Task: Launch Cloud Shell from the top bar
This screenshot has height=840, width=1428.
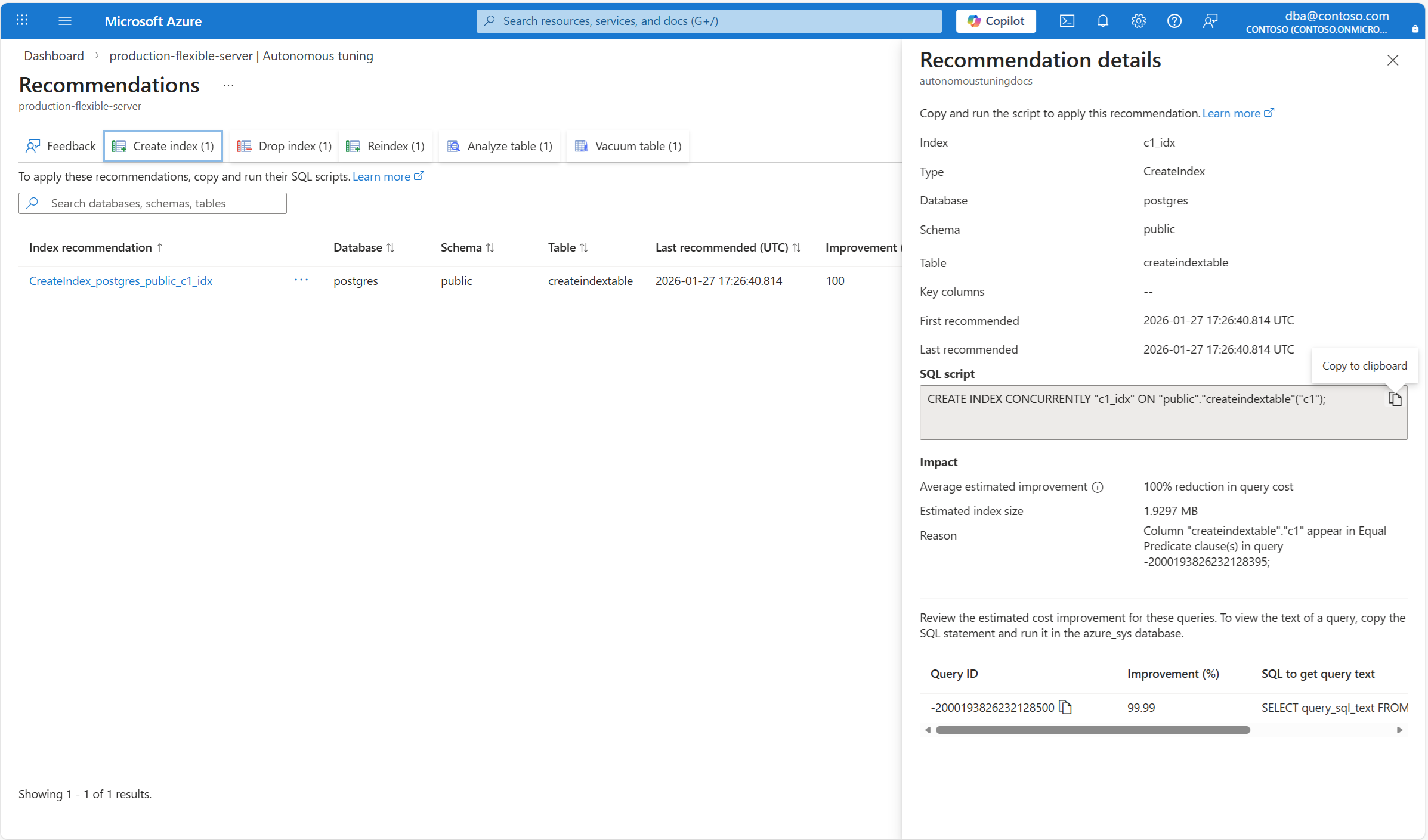Action: coord(1067,21)
